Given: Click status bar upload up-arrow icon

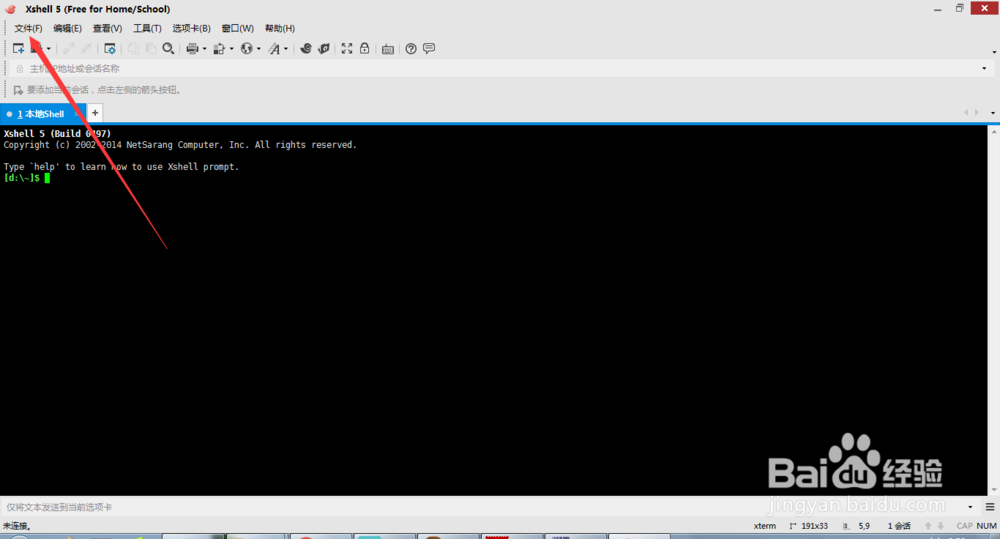Looking at the screenshot, I should pyautogui.click(x=928, y=526).
